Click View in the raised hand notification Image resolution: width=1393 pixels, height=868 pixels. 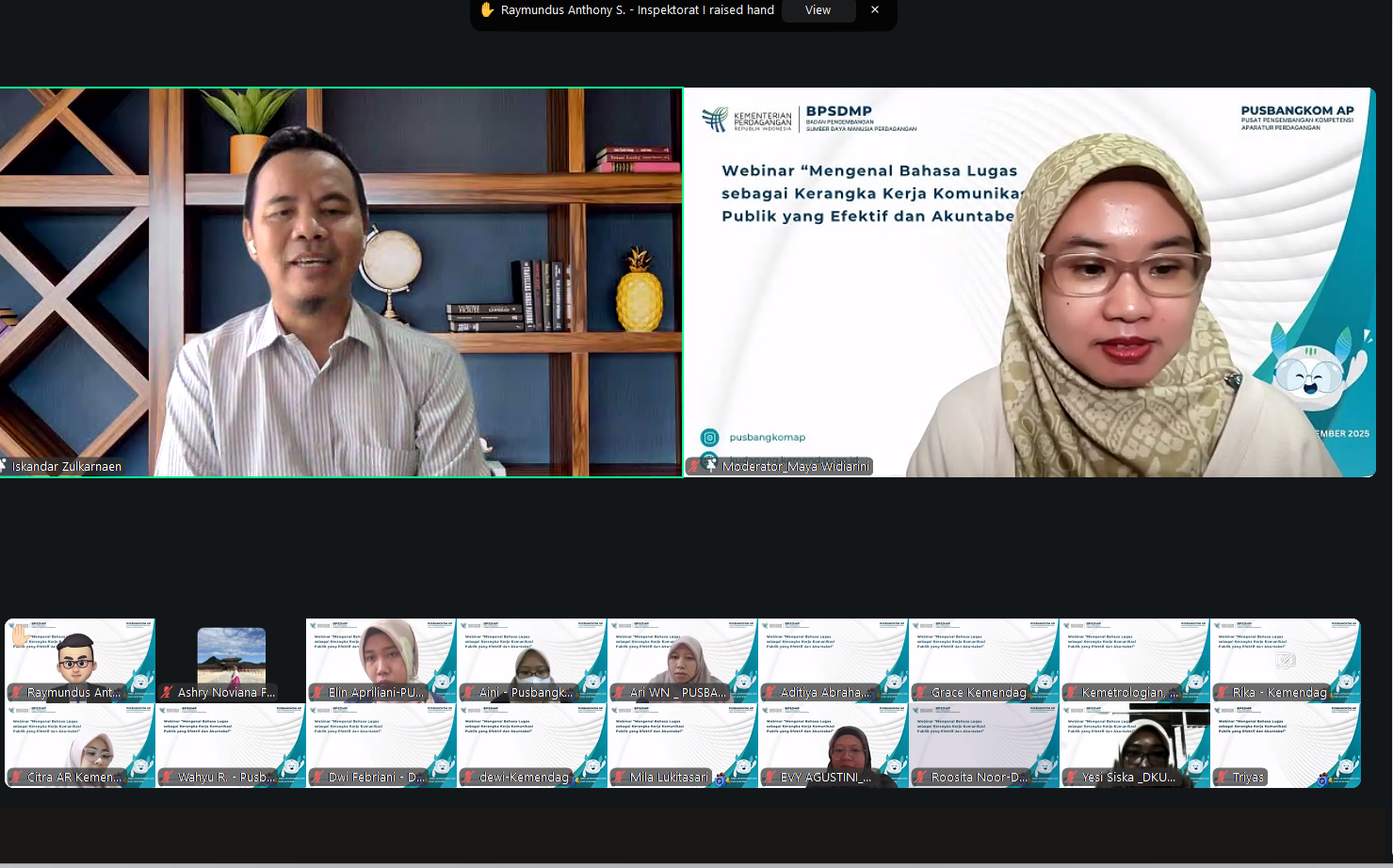[x=818, y=10]
